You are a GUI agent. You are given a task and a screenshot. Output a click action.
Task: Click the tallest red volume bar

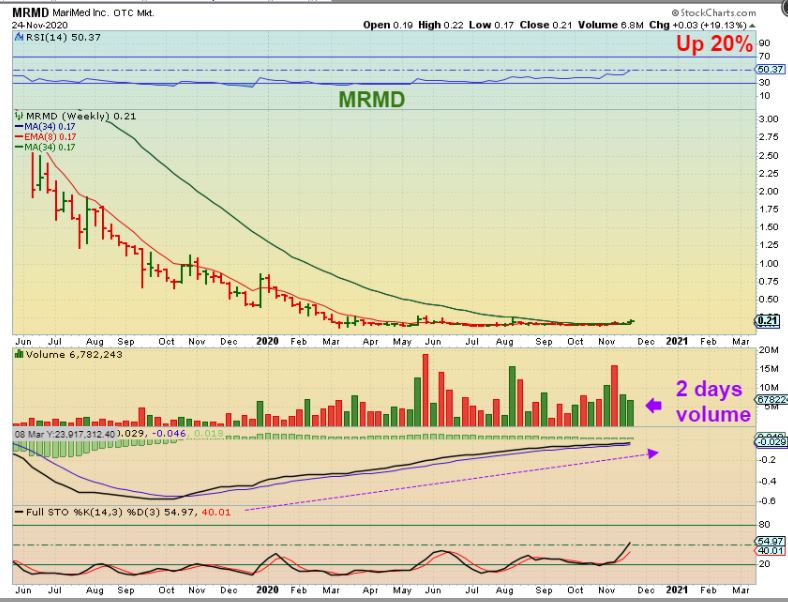pos(425,390)
